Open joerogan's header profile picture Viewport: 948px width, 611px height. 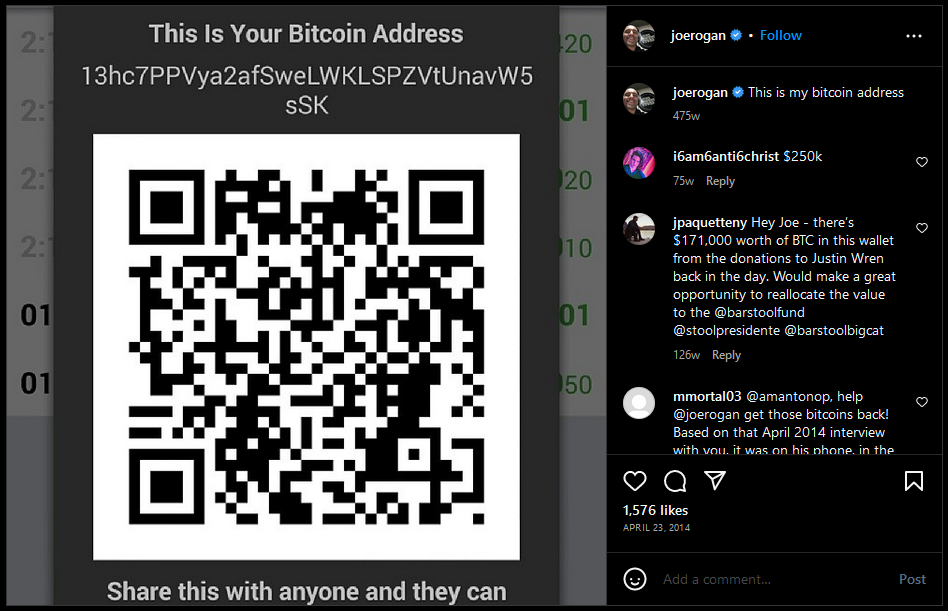[x=639, y=36]
